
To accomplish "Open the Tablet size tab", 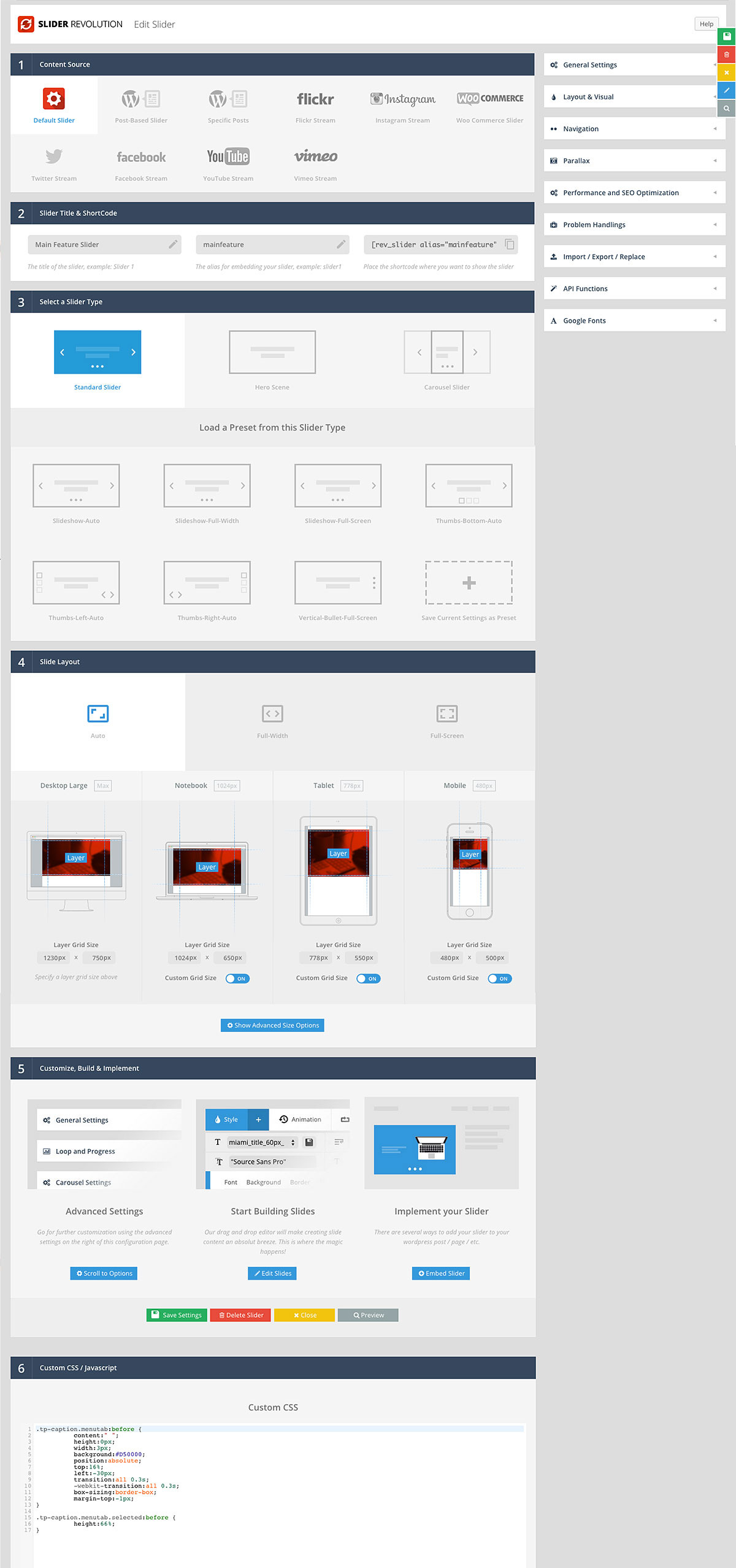I will click(339, 786).
